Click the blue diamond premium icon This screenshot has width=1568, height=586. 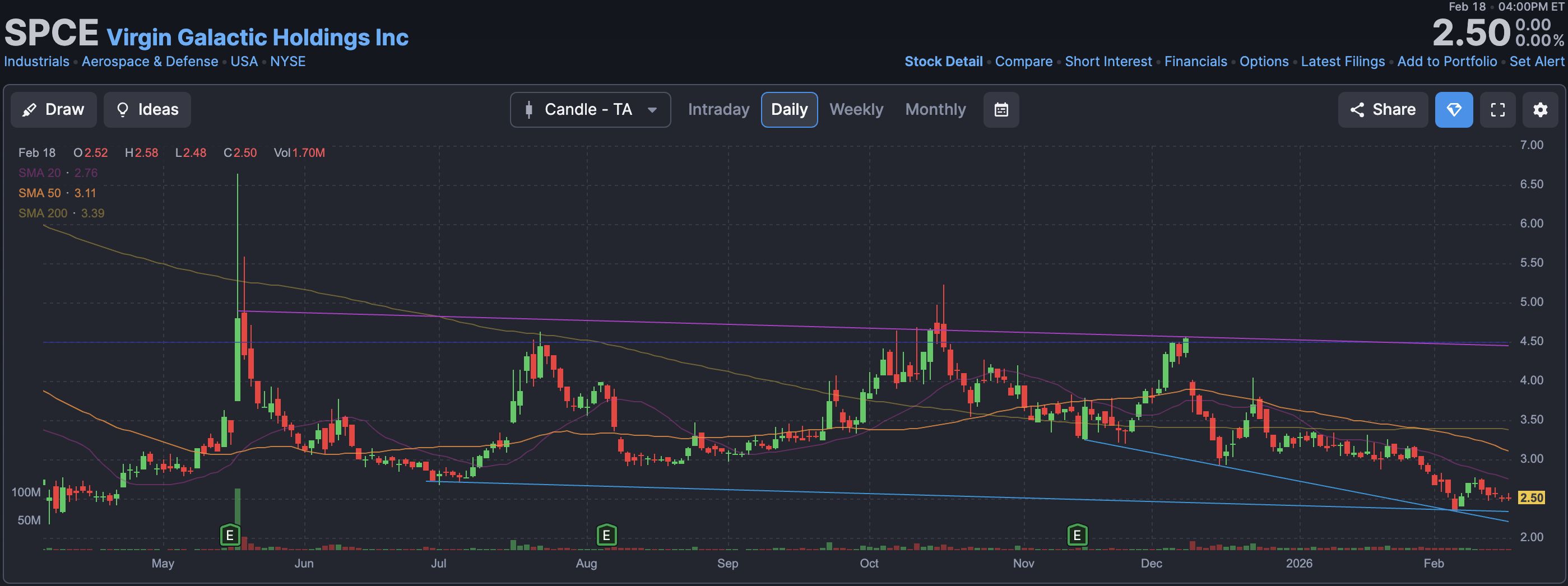1454,110
